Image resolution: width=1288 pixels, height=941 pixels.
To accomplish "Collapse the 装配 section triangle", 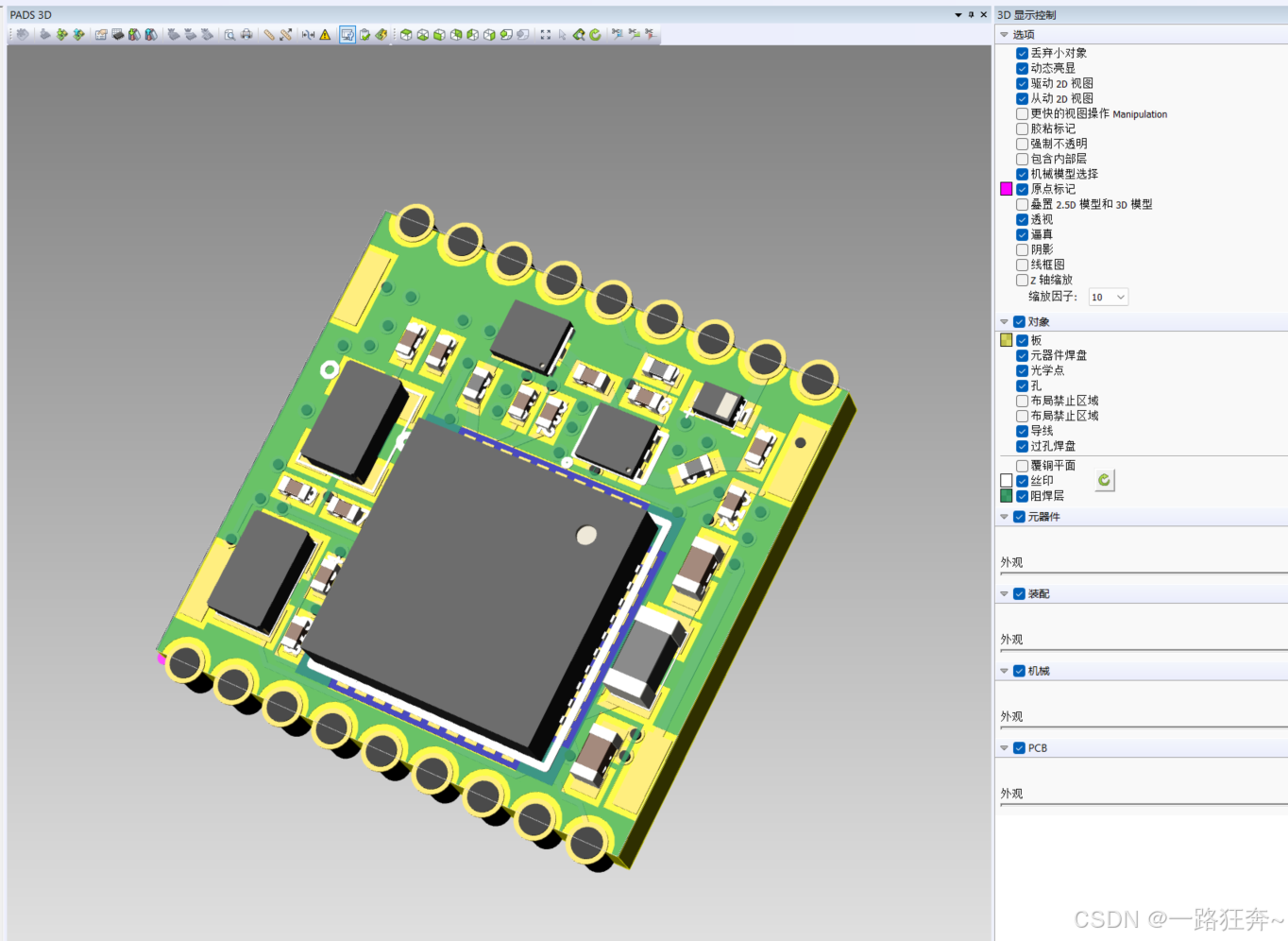I will tap(1004, 594).
